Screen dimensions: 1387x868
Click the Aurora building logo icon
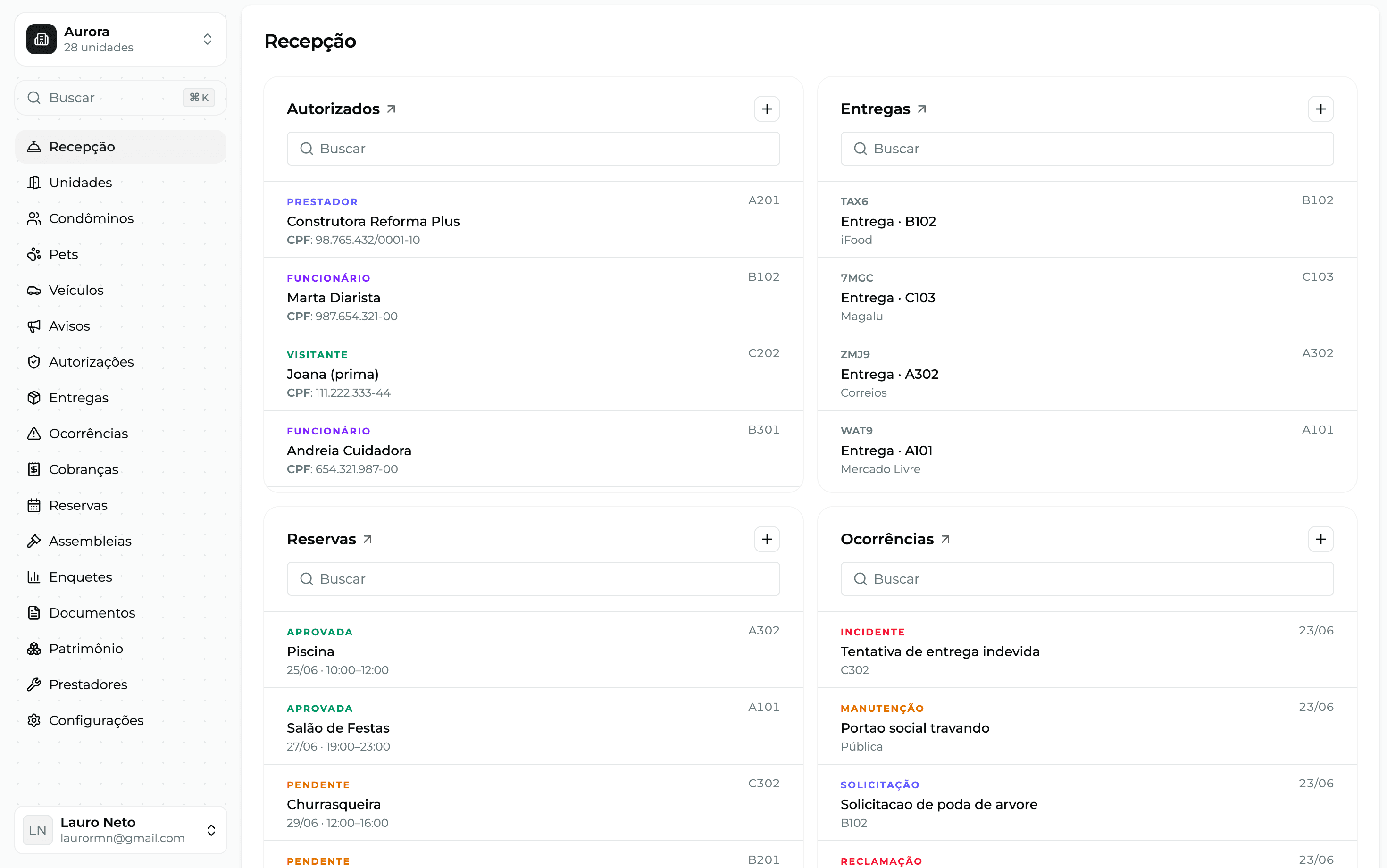coord(42,39)
